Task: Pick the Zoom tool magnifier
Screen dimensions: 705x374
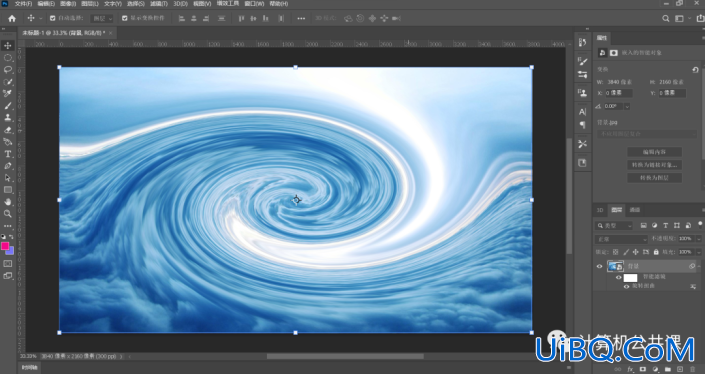Action: point(8,214)
